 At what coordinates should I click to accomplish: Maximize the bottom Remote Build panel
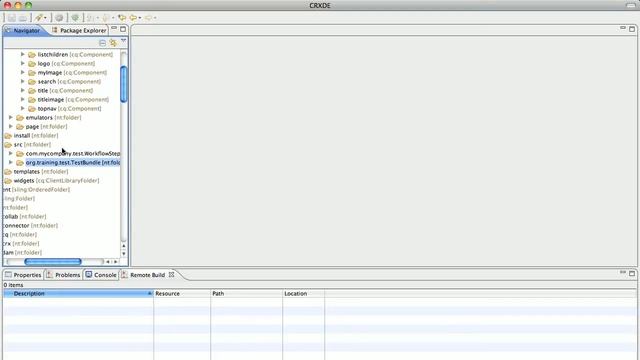click(x=632, y=273)
